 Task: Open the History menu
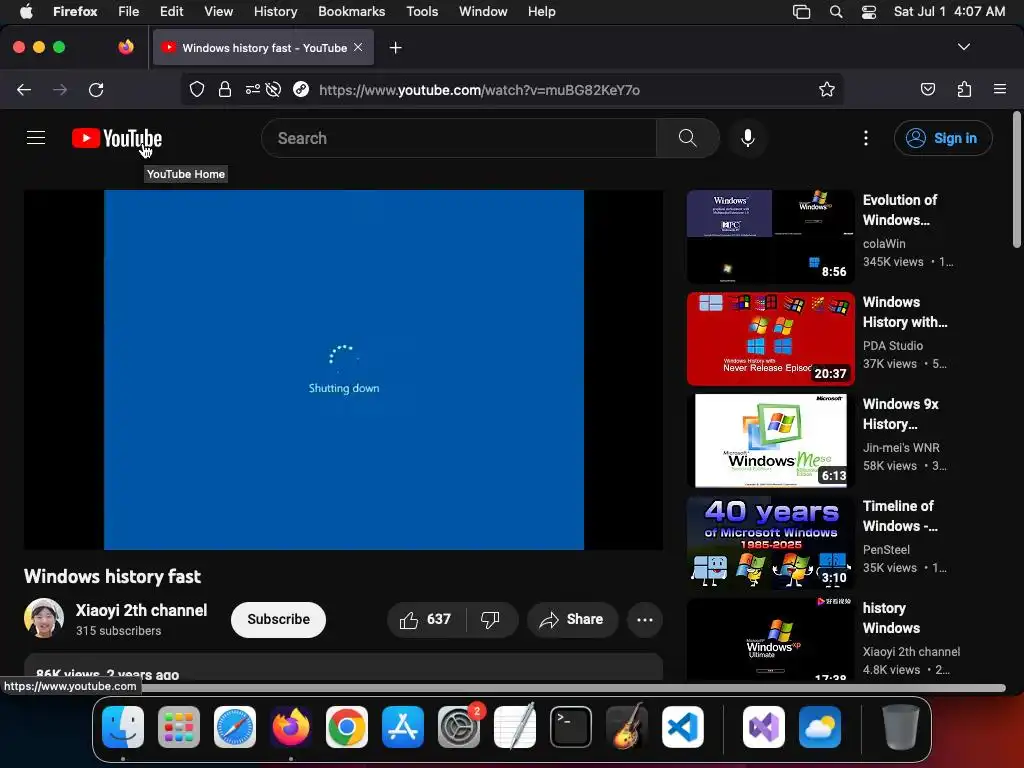(x=275, y=11)
